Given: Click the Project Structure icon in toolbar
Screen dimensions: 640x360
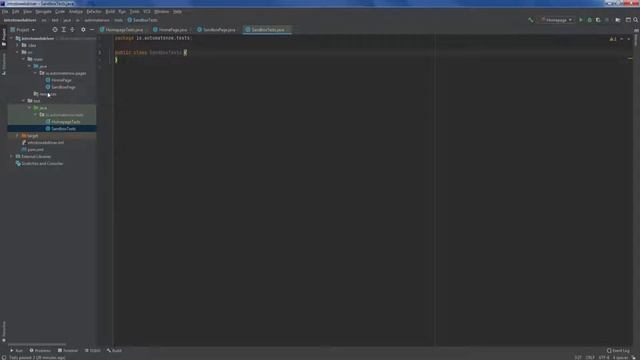Looking at the screenshot, I should click(618, 20).
